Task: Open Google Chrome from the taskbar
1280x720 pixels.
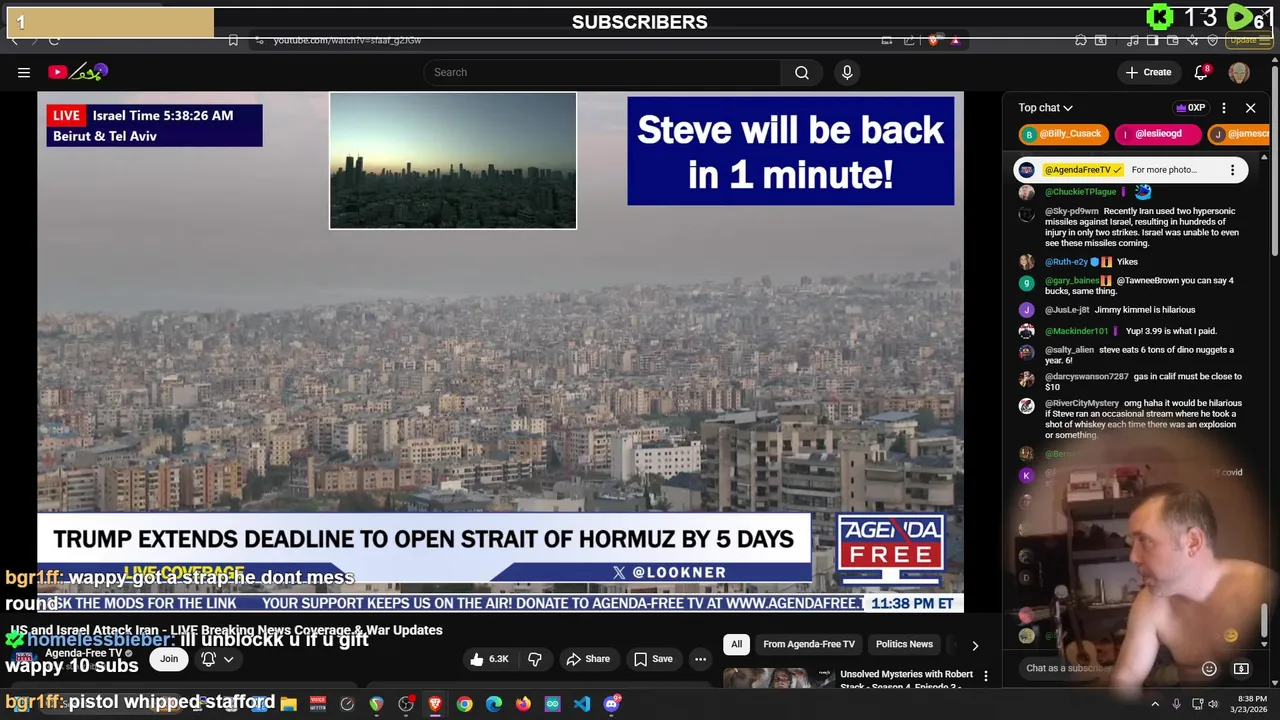Action: click(x=464, y=704)
